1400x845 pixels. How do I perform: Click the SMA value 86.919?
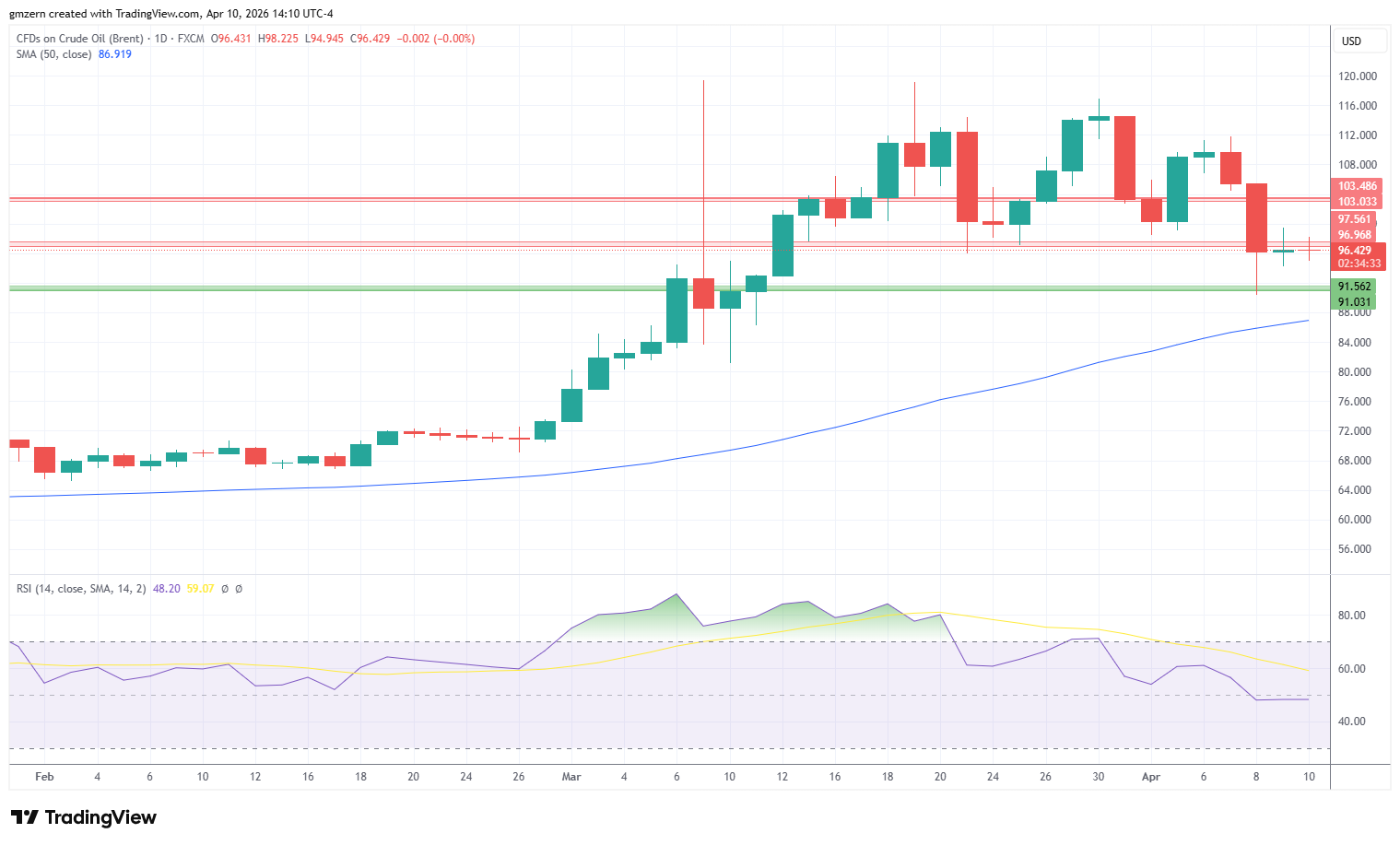(115, 54)
